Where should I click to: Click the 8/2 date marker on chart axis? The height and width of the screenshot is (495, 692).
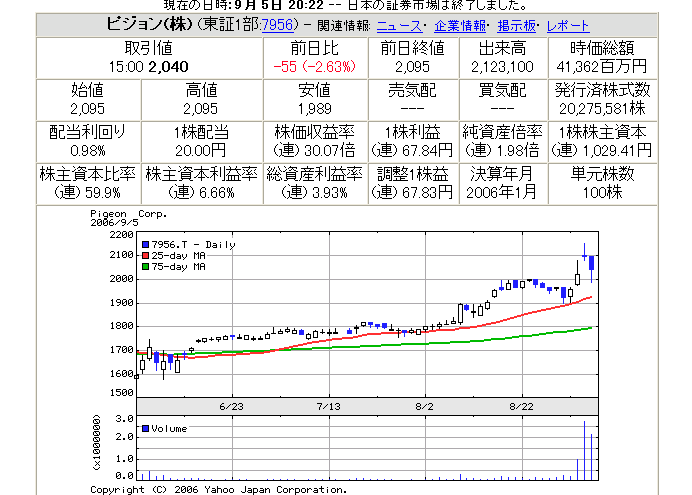click(x=425, y=406)
